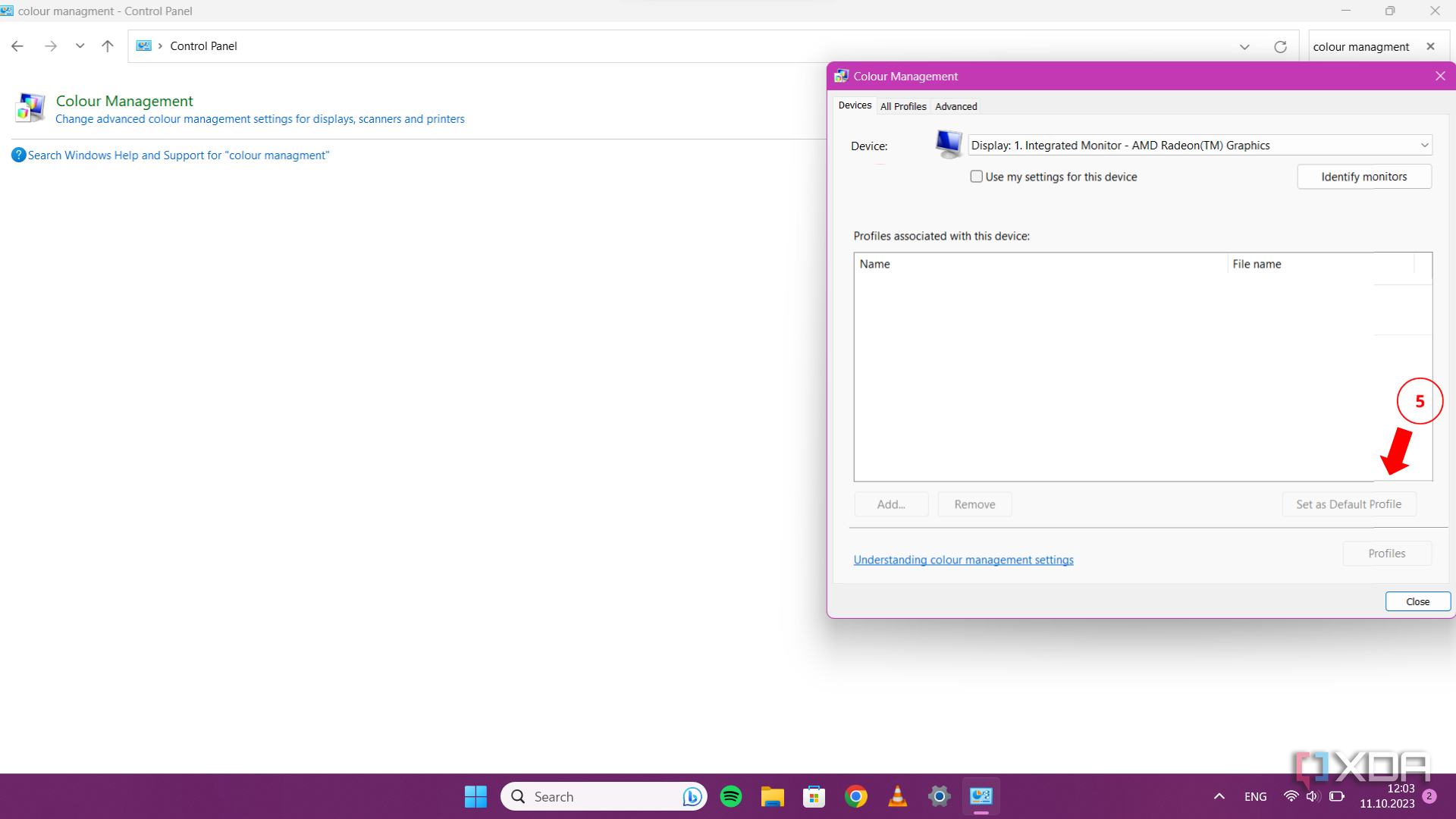The height and width of the screenshot is (819, 1456).
Task: Click the Control Panel search field
Action: click(1361, 46)
